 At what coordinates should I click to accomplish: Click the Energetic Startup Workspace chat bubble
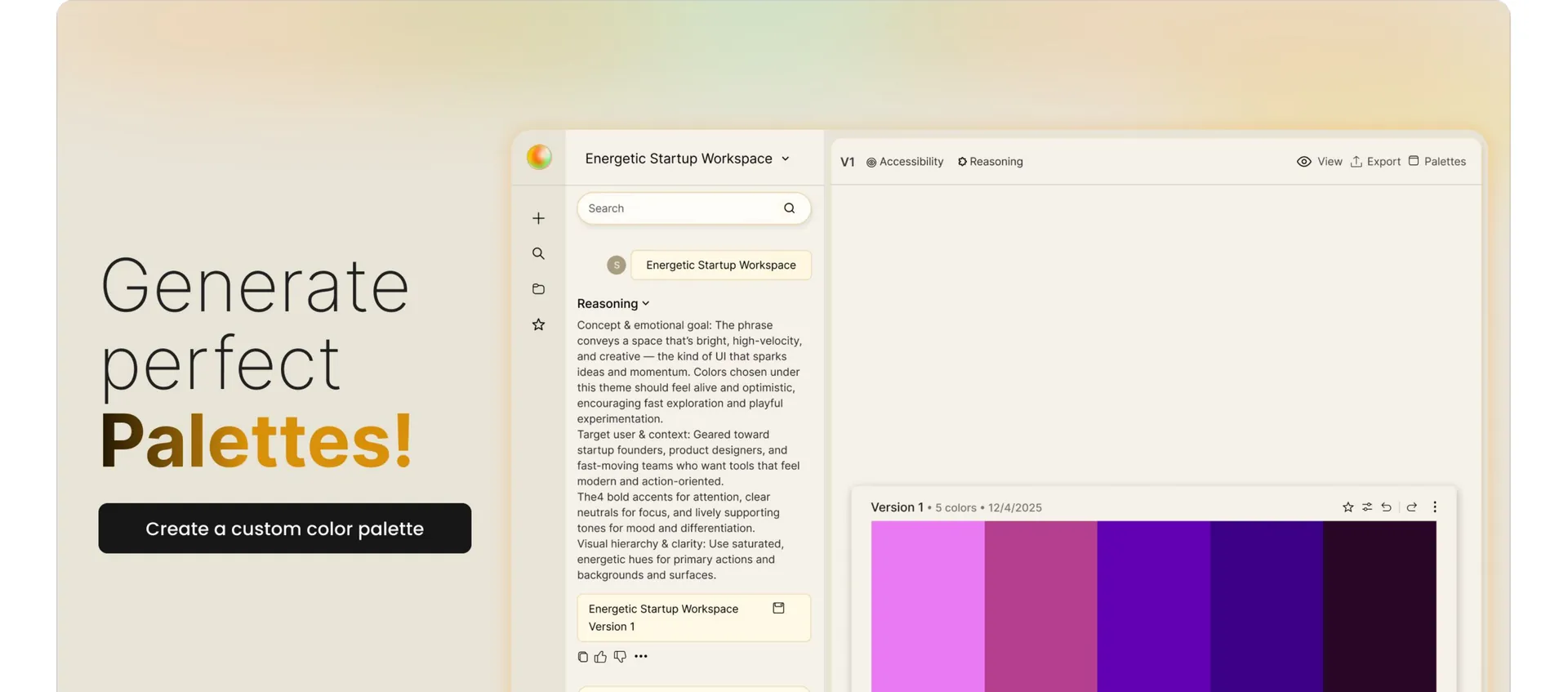721,265
